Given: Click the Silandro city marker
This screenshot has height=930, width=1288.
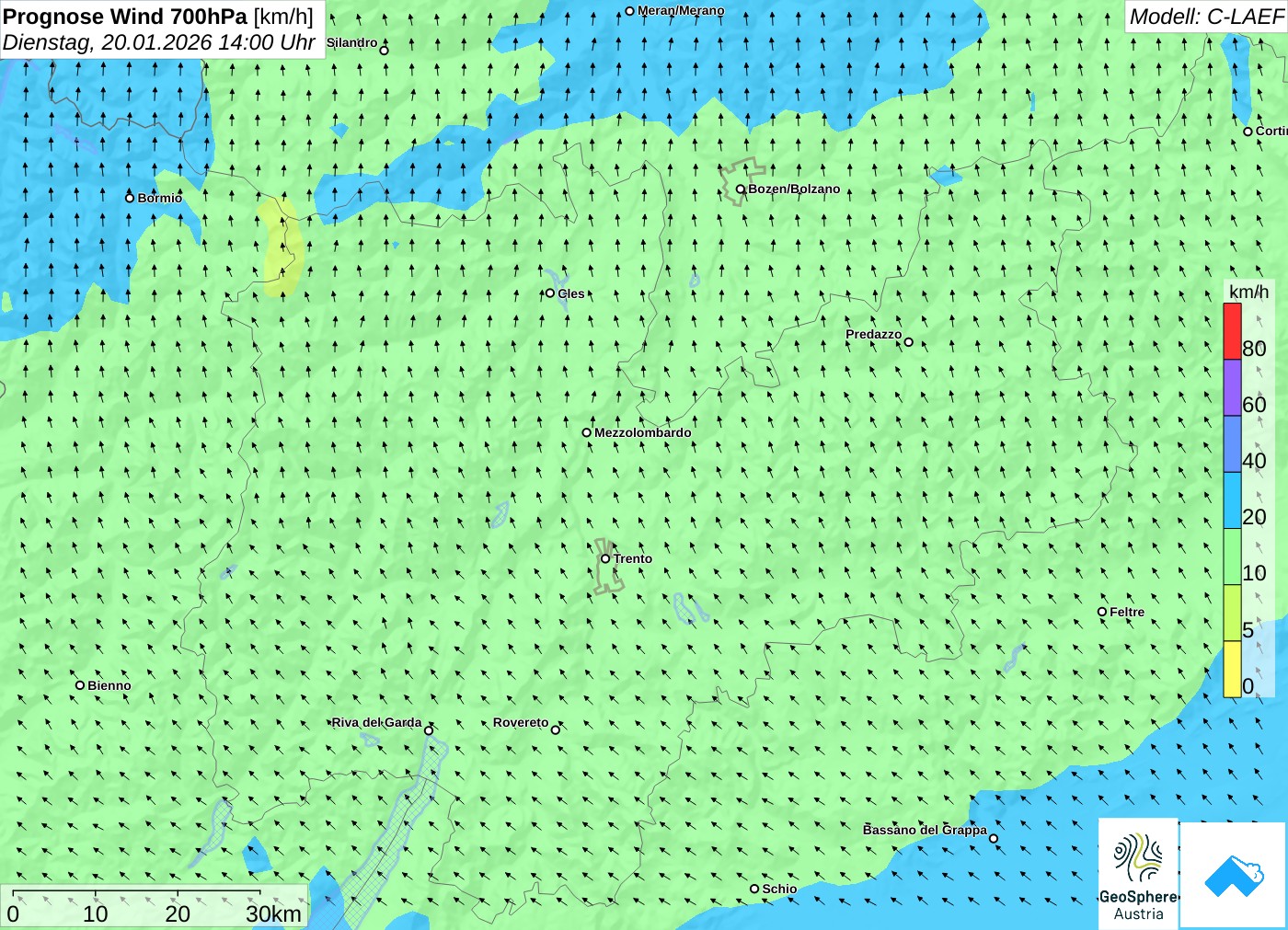Looking at the screenshot, I should pyautogui.click(x=384, y=50).
